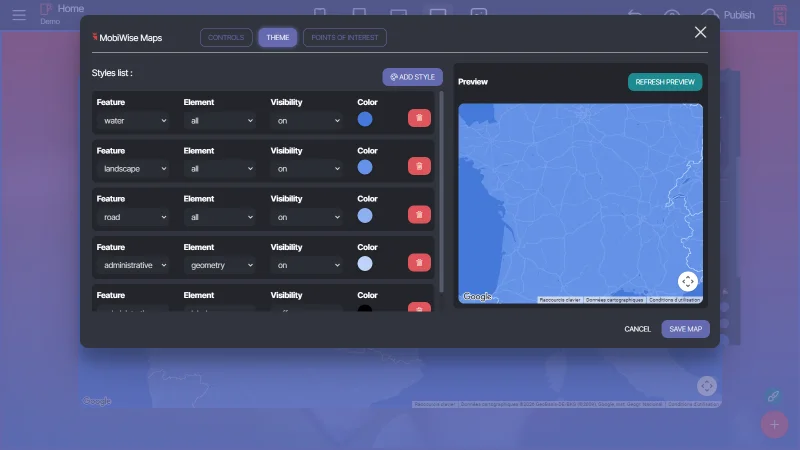Recenter the preview map with crosshair icon

click(687, 281)
